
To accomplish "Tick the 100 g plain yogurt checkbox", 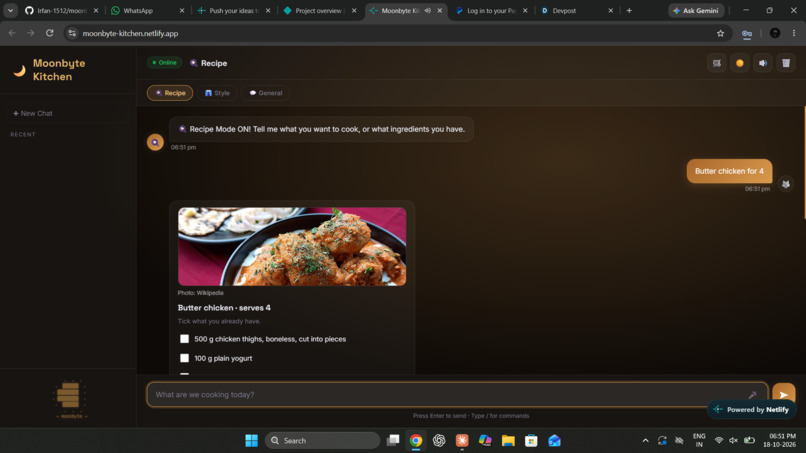I will 185,358.
